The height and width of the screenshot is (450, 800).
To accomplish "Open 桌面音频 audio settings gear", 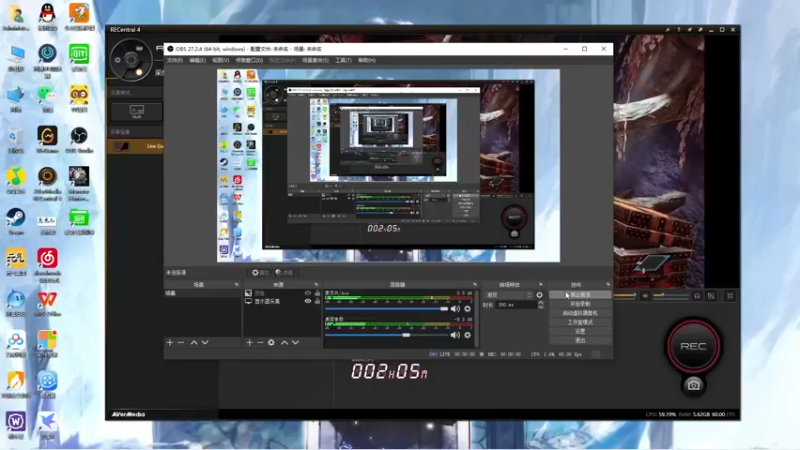I will click(x=467, y=335).
